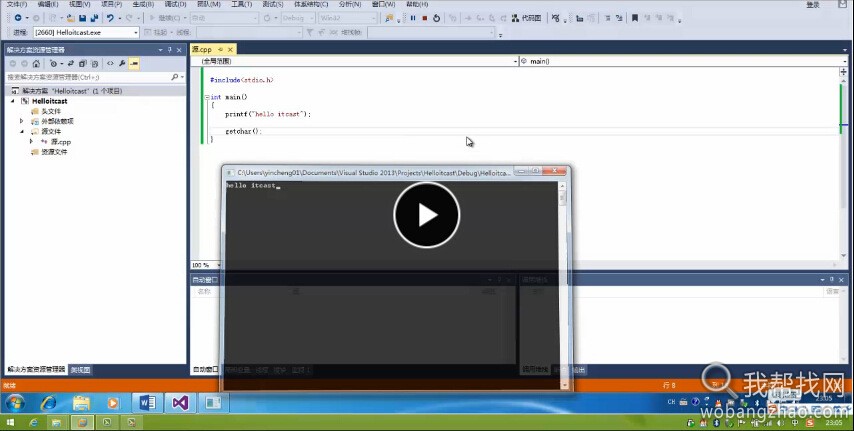Pin the 源.cpp tab
The height and width of the screenshot is (431, 854).
tap(221, 49)
